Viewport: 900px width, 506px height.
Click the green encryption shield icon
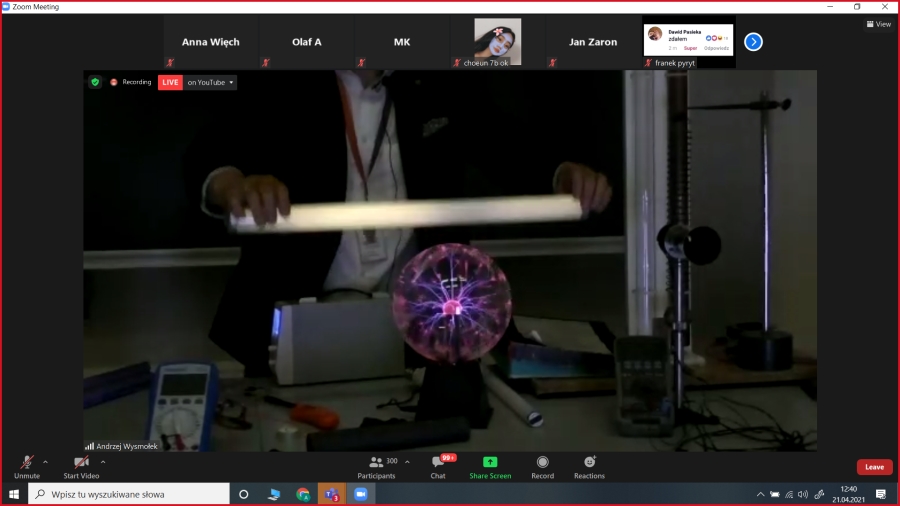(x=95, y=82)
